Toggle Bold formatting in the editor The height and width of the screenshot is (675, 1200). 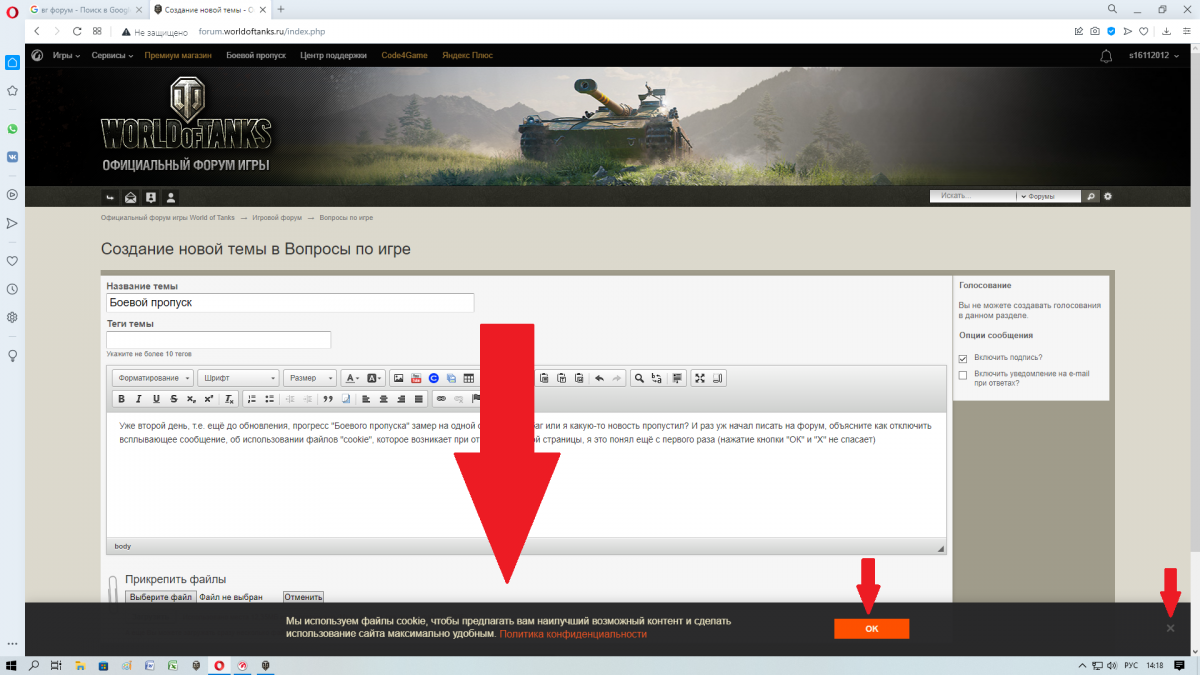(x=121, y=399)
